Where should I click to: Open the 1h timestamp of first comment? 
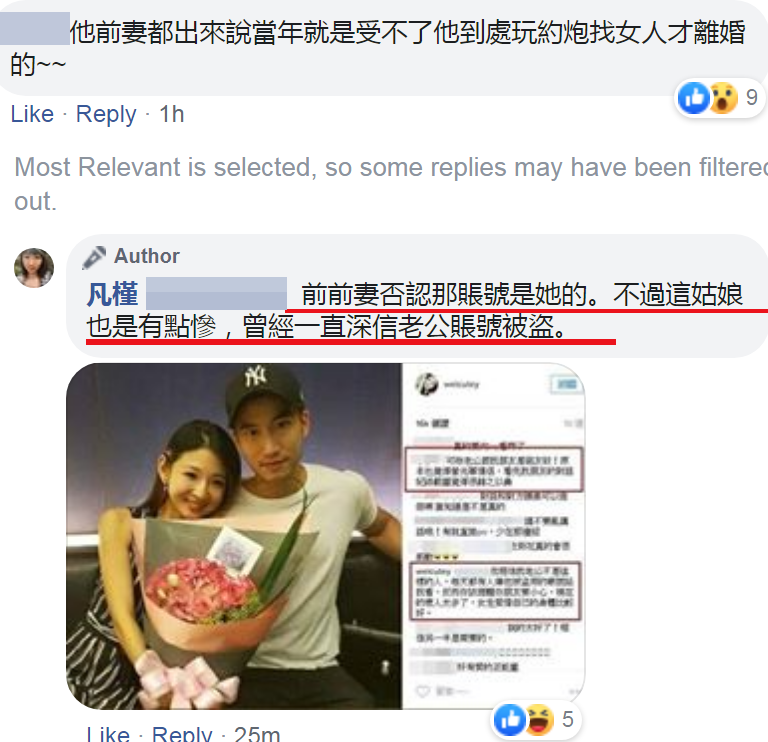click(x=171, y=115)
